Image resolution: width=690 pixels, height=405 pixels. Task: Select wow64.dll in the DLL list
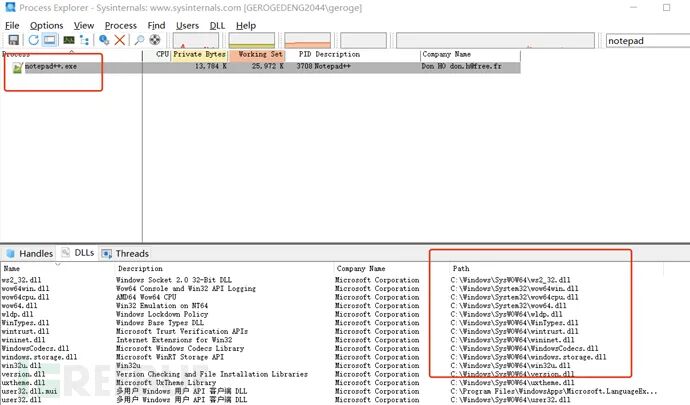click(x=19, y=306)
